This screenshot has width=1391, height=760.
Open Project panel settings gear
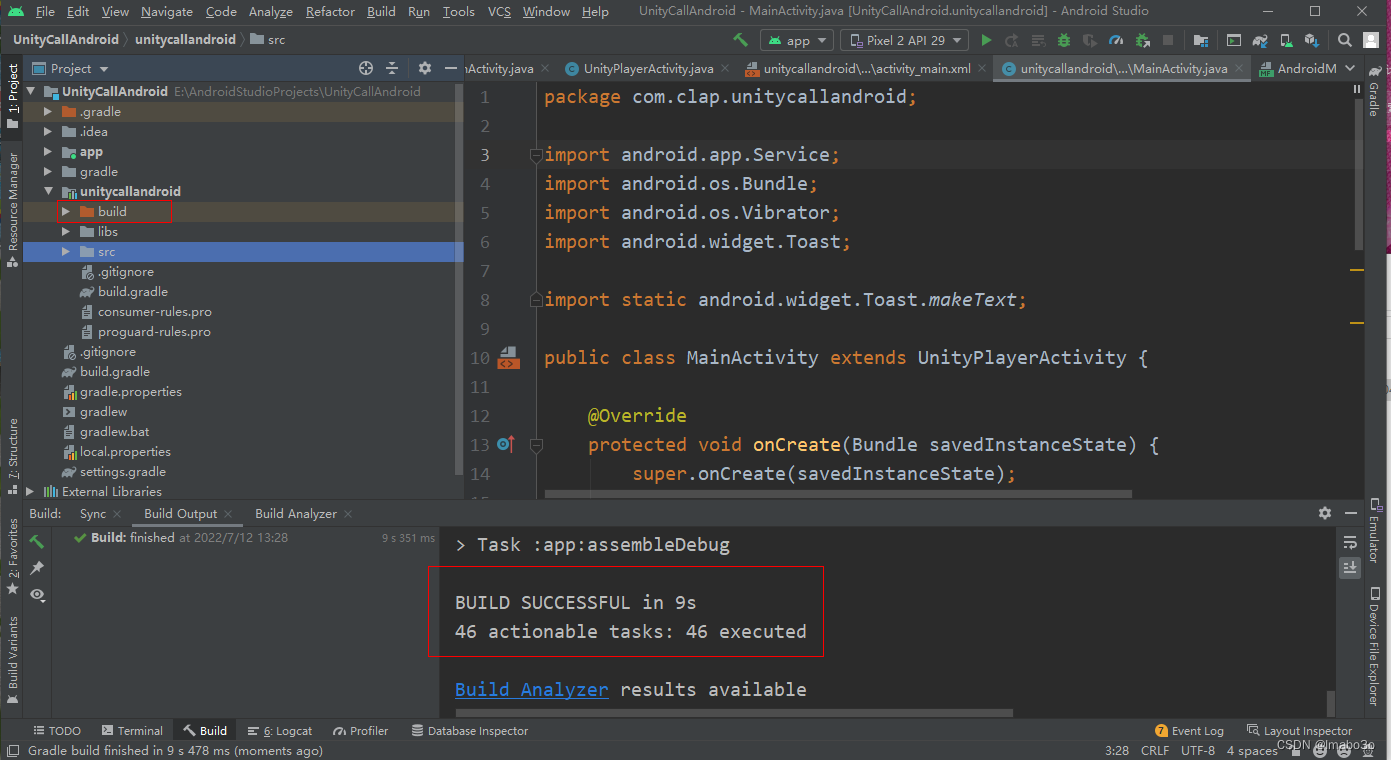coord(425,68)
